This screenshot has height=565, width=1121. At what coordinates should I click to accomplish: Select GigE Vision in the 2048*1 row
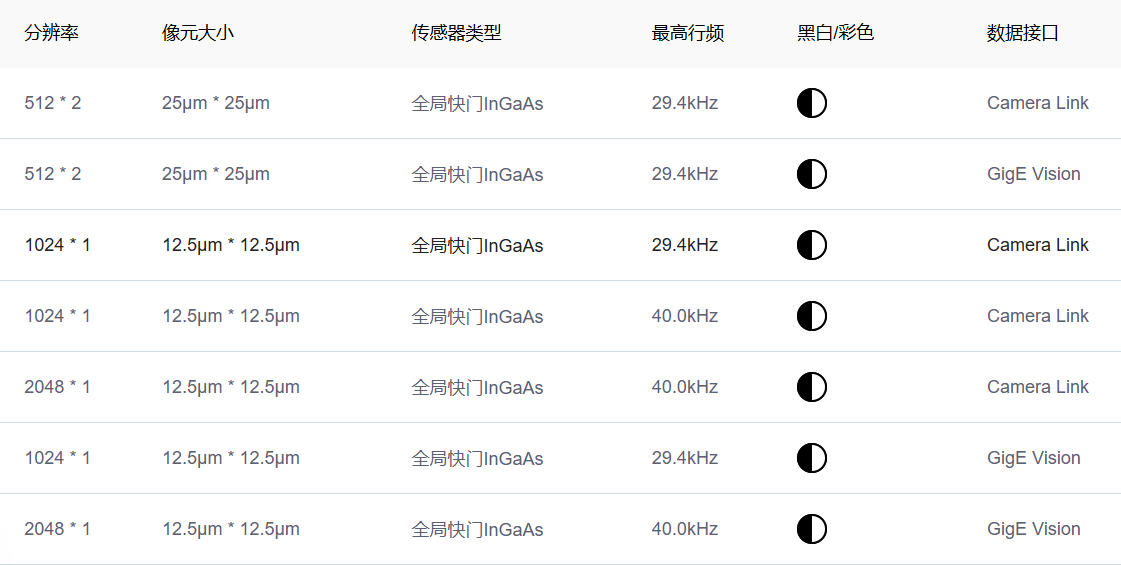click(x=1033, y=529)
